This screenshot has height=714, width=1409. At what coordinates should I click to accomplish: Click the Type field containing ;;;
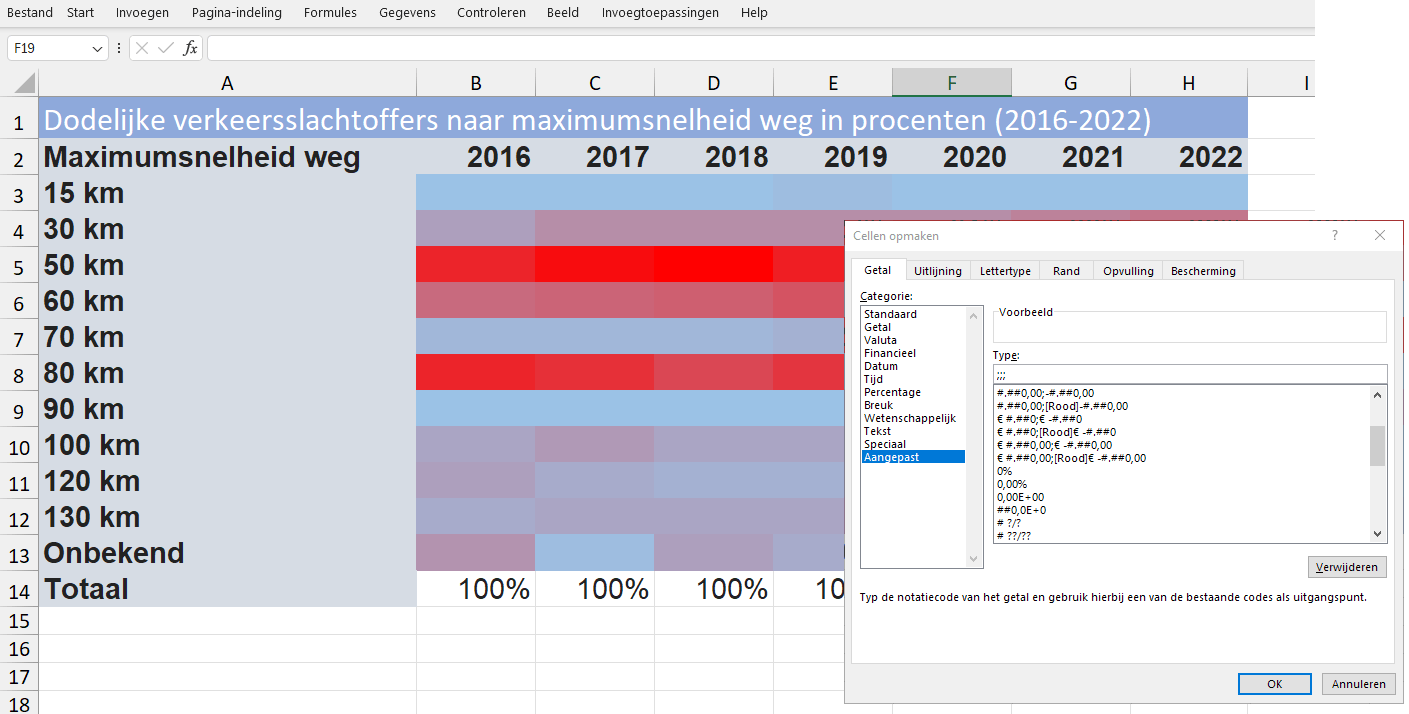click(x=1190, y=374)
